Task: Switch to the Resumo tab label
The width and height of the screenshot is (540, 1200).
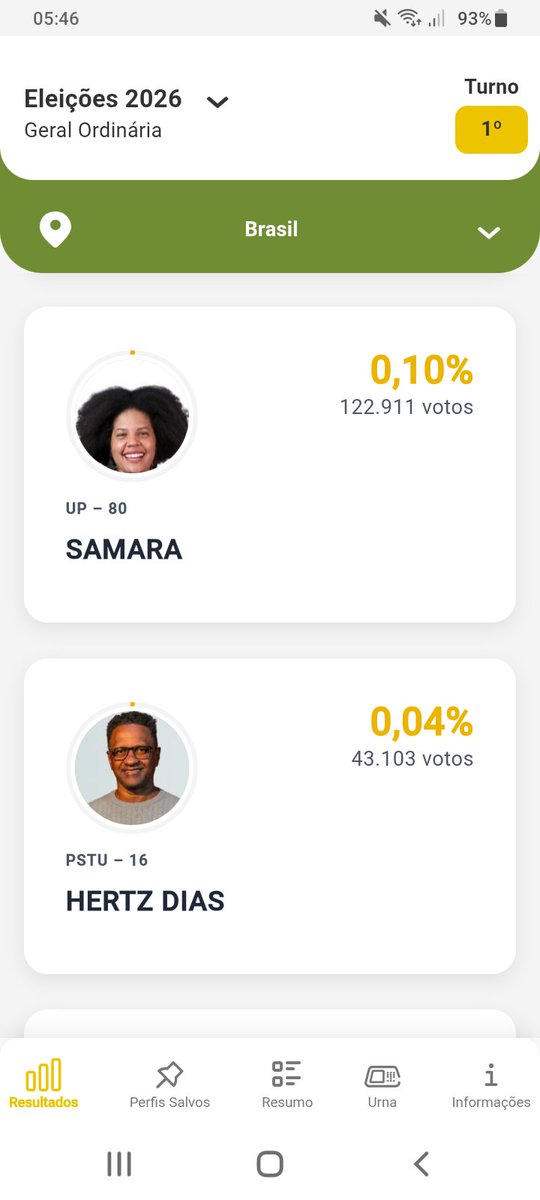Action: pos(287,1102)
